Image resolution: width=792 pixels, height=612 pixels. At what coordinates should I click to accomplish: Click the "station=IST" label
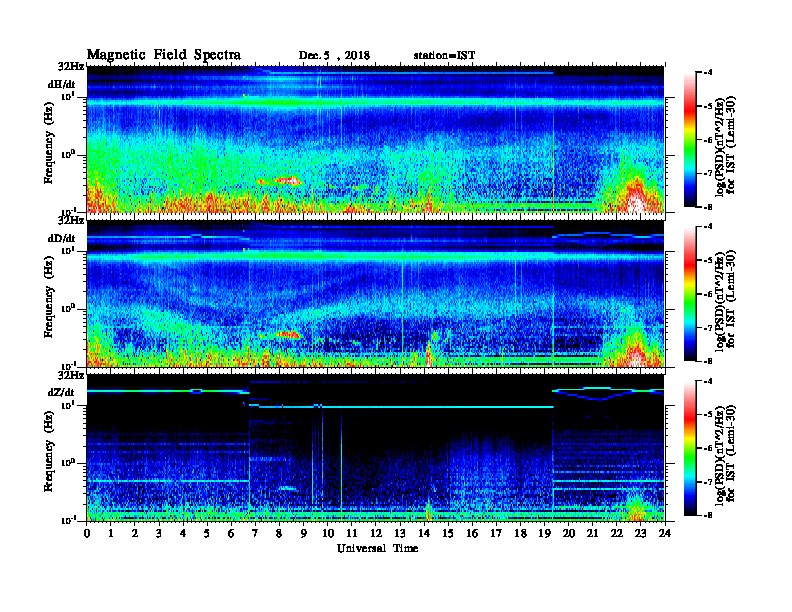pyautogui.click(x=444, y=55)
